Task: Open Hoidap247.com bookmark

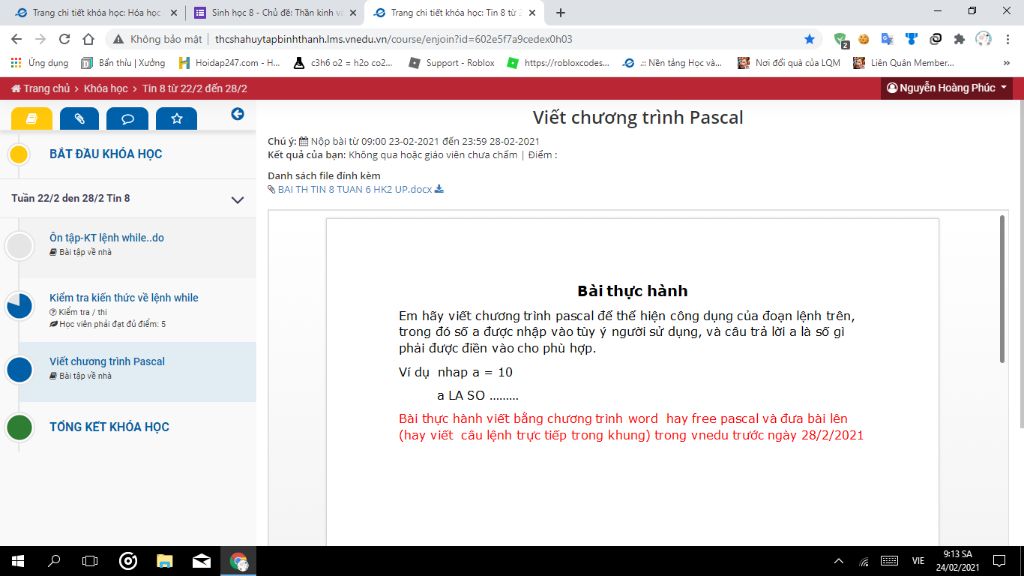Action: 229,63
